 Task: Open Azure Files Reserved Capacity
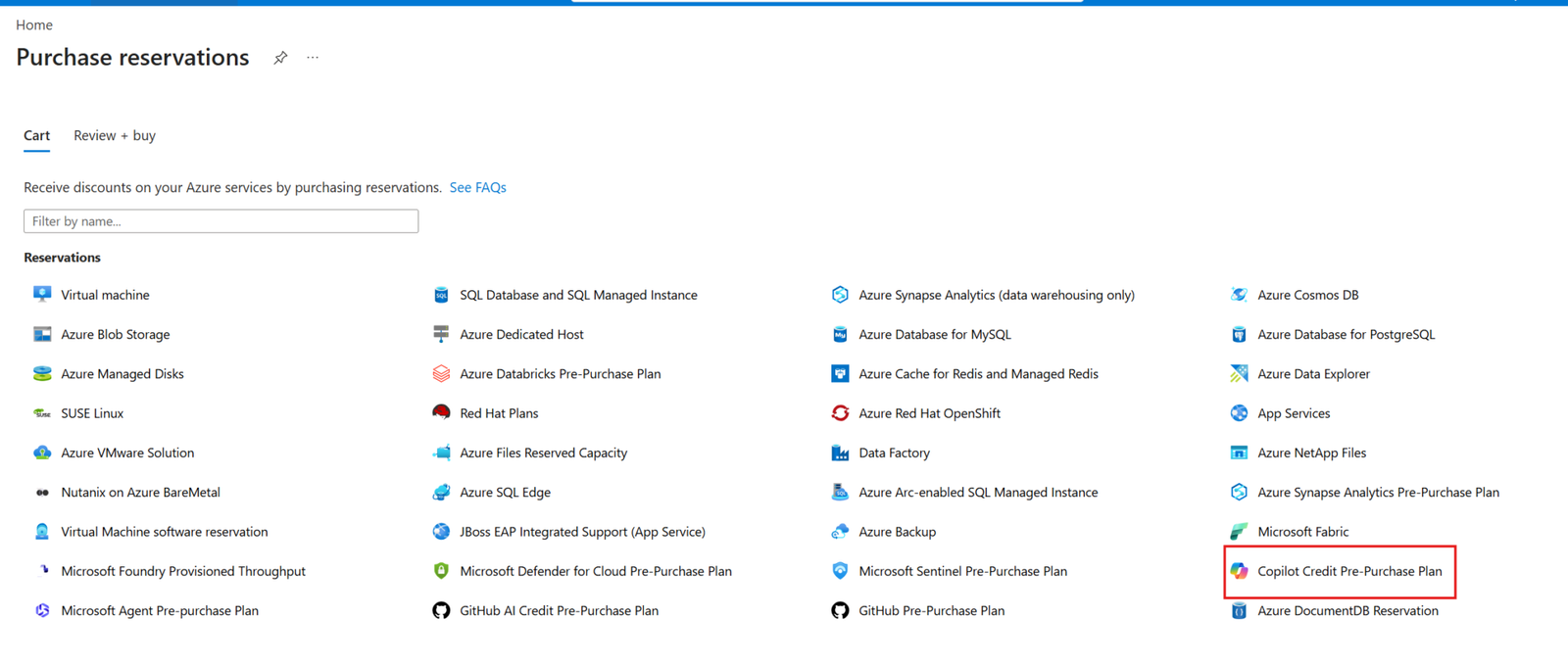point(543,452)
